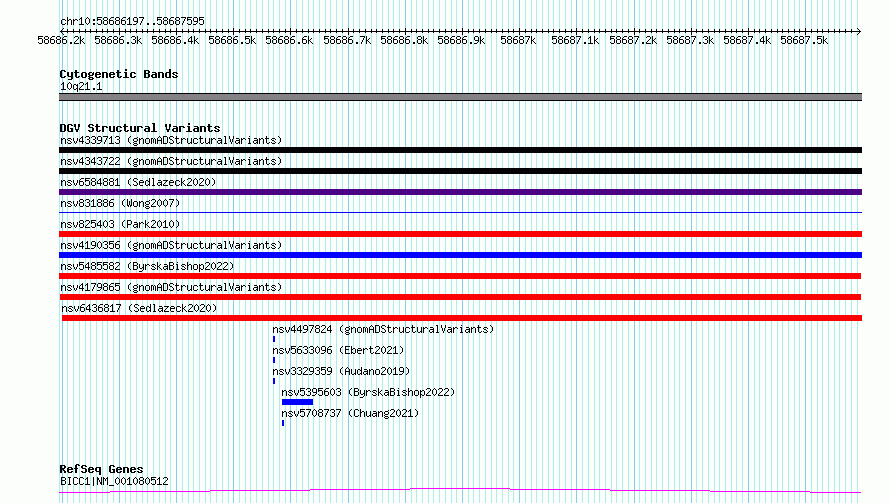
Task: Click the magenta BICC1 gene line
Action: tap(460, 491)
